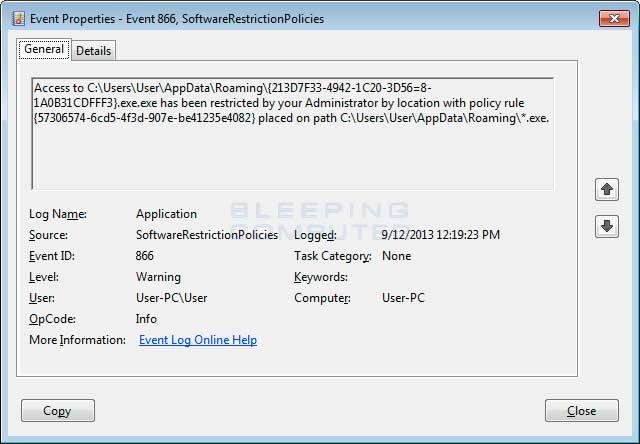Switch to the Details tab
The image size is (640, 444).
click(x=93, y=51)
